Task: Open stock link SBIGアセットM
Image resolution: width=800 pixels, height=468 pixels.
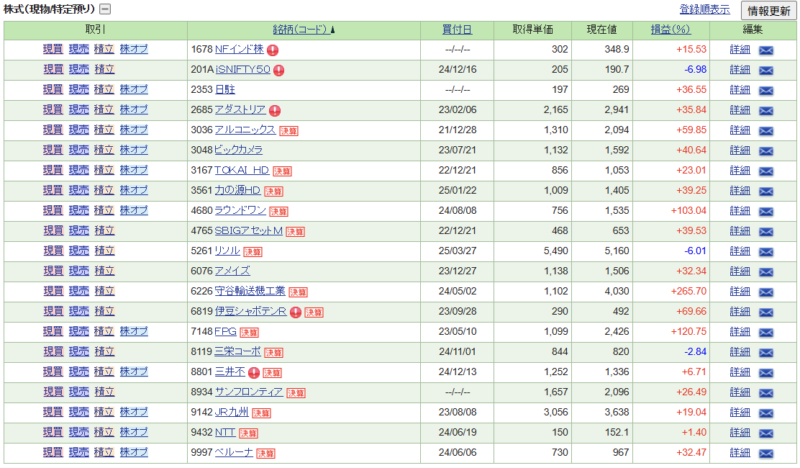Action: pos(248,231)
